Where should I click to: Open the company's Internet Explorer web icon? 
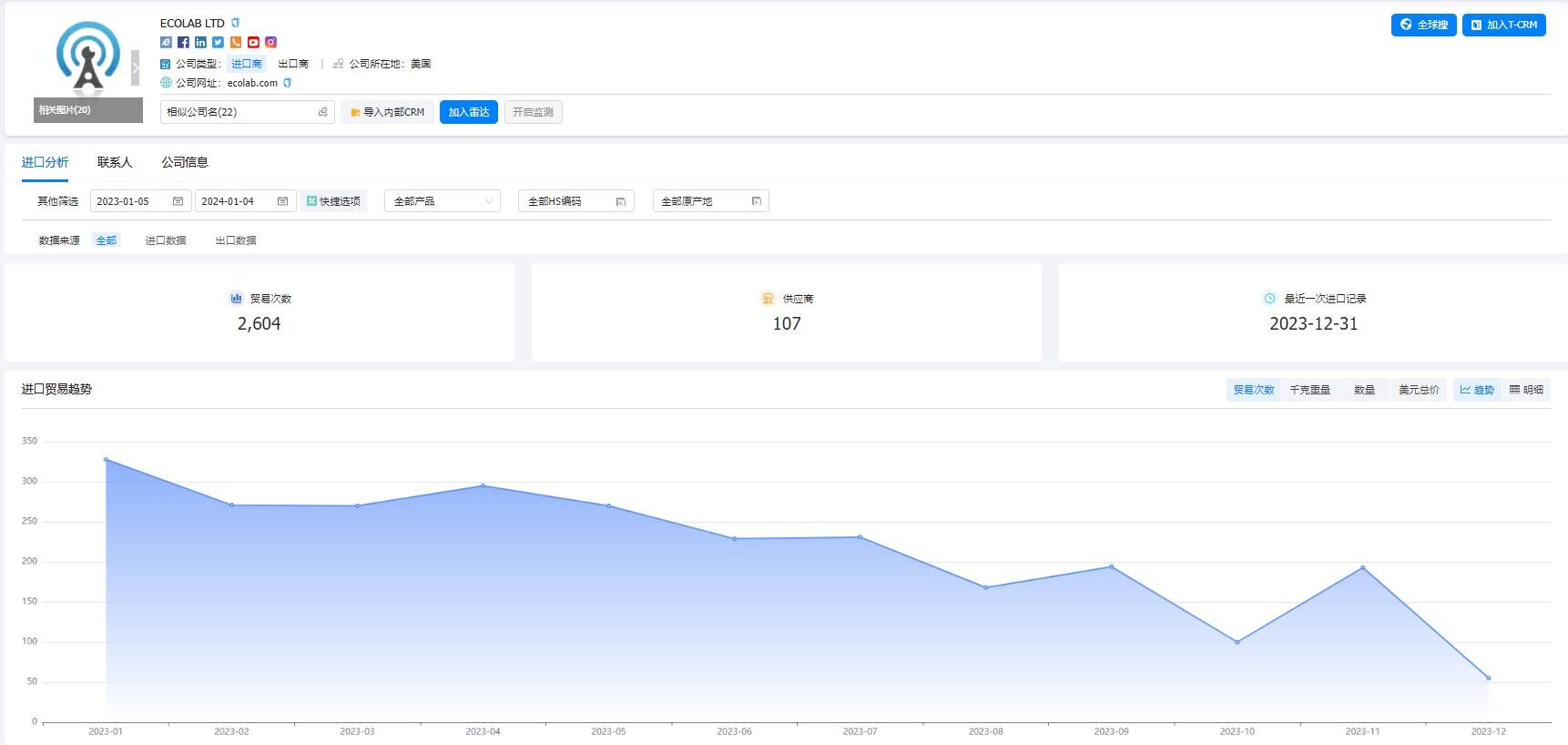click(x=166, y=42)
